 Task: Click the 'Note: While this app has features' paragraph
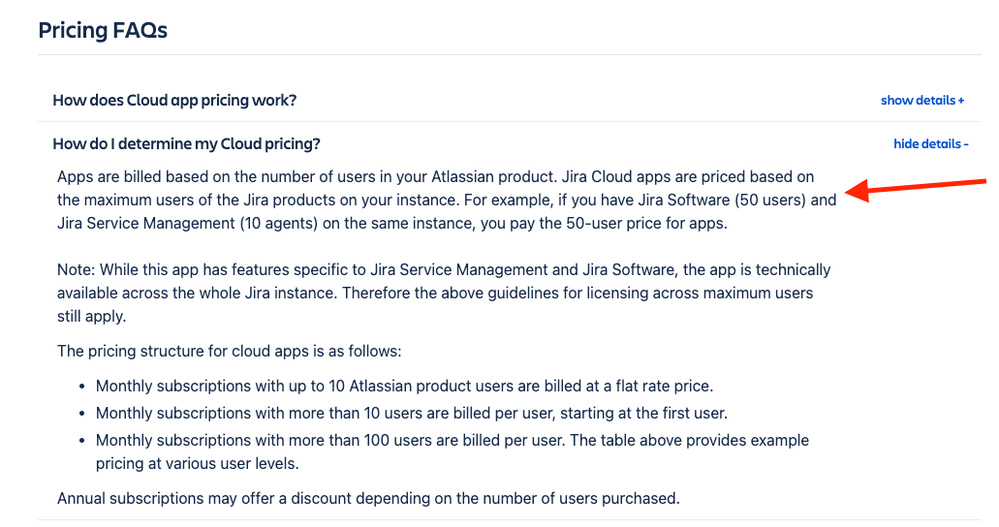[x=443, y=293]
